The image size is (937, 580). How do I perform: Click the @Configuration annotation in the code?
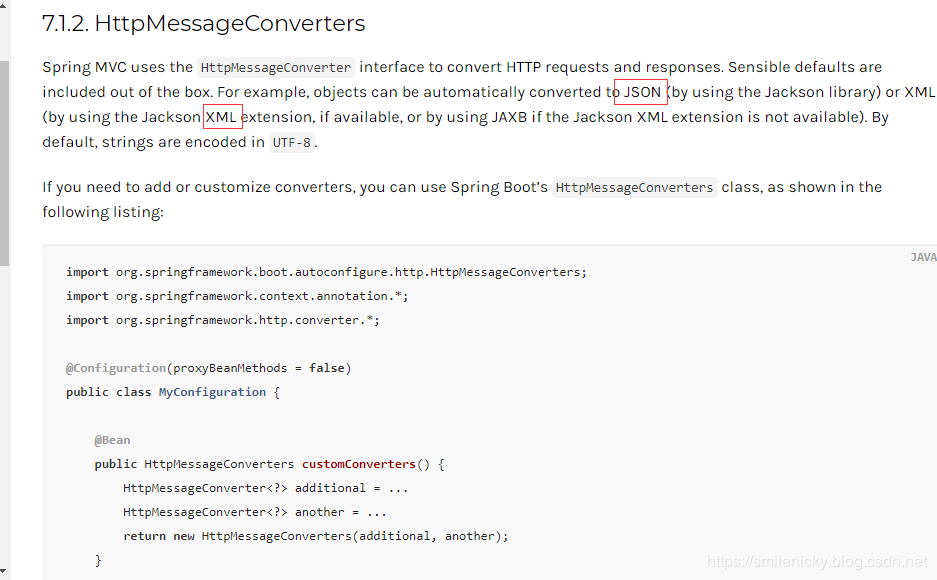(x=116, y=368)
